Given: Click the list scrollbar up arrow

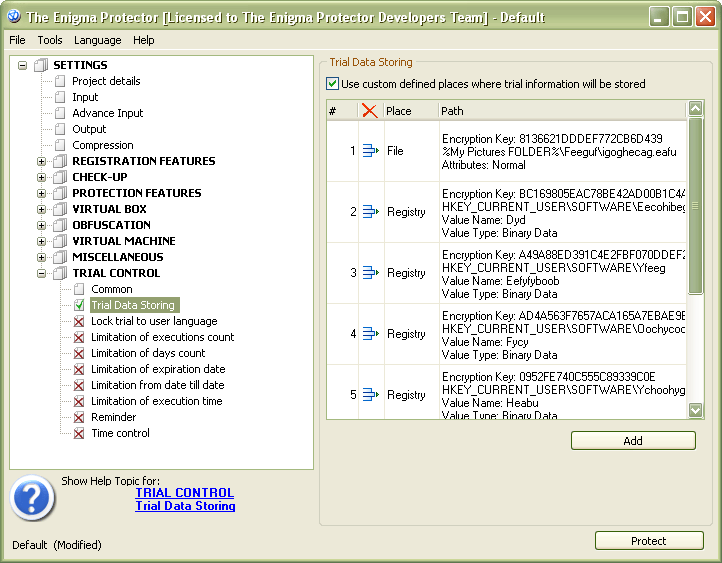Looking at the screenshot, I should (x=695, y=109).
